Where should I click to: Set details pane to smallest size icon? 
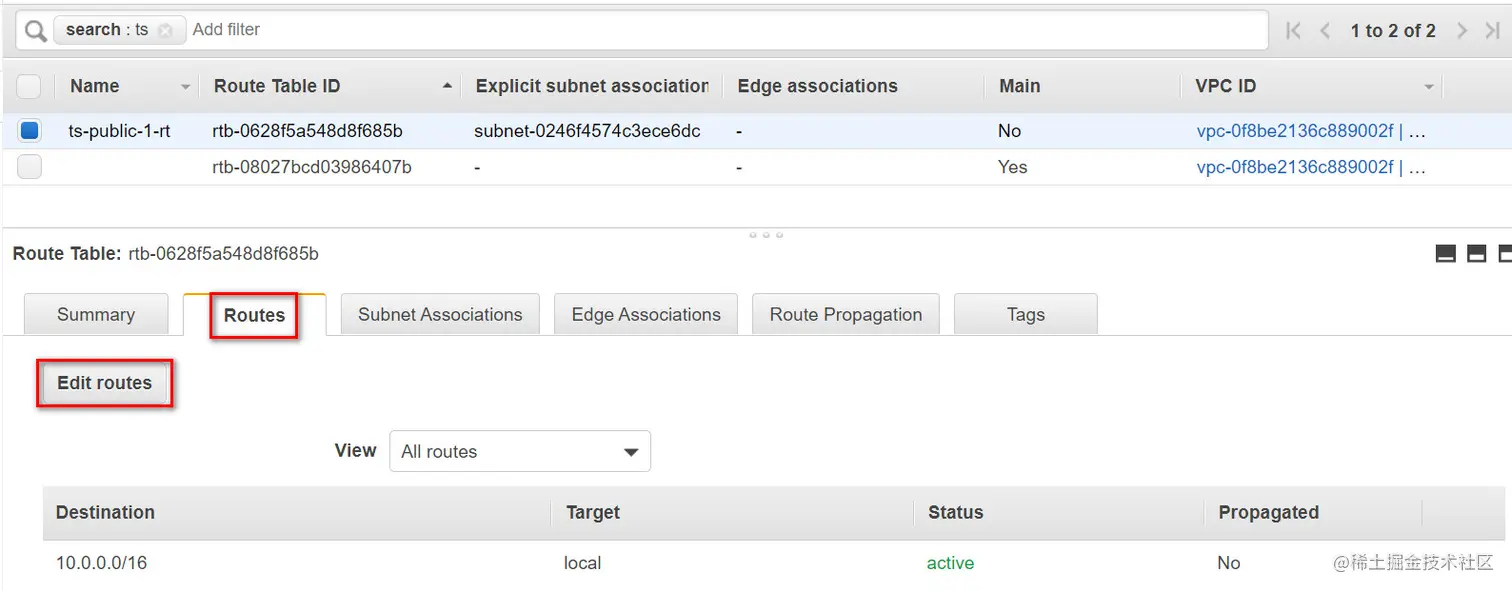1445,254
